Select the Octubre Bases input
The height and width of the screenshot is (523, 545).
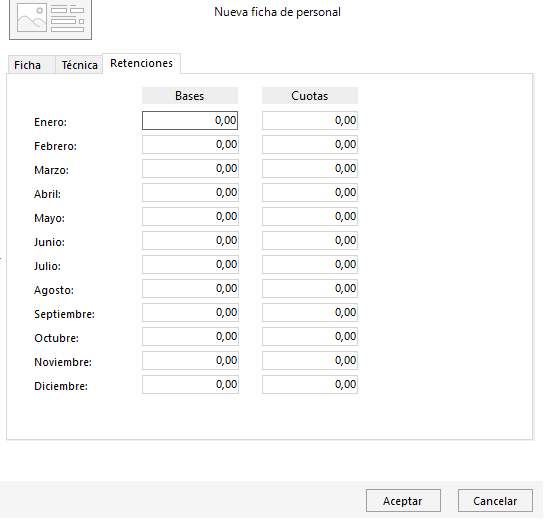pos(190,336)
